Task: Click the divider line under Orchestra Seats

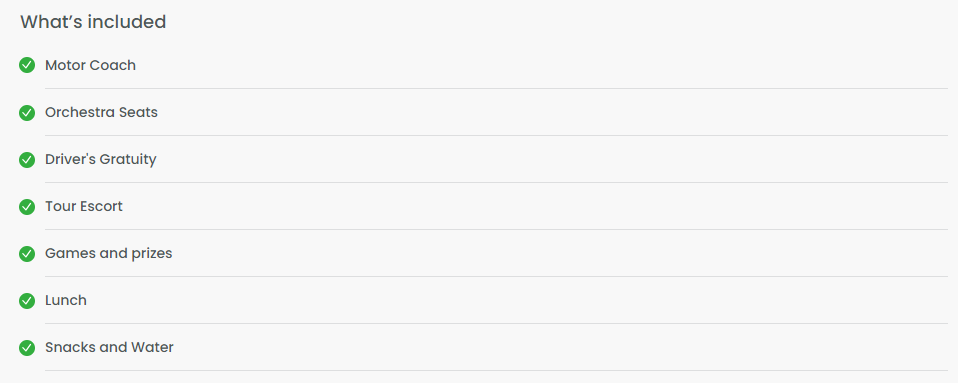Action: (x=496, y=136)
